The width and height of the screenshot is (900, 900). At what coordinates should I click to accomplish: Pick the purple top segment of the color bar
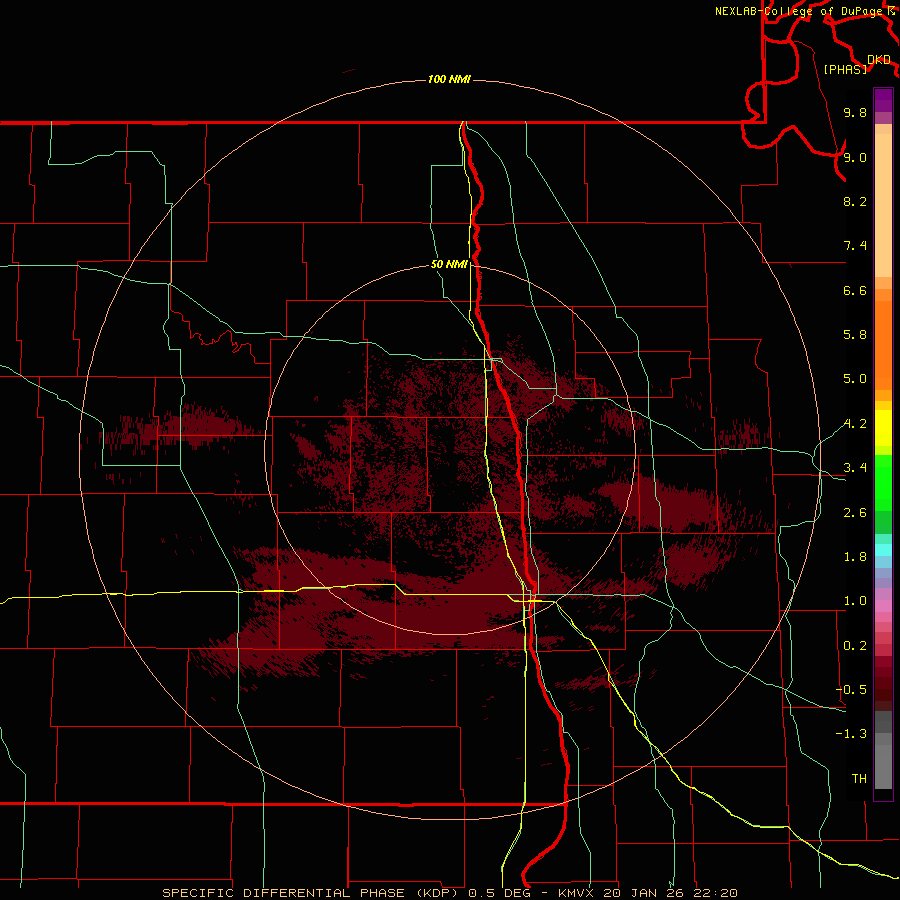click(883, 100)
